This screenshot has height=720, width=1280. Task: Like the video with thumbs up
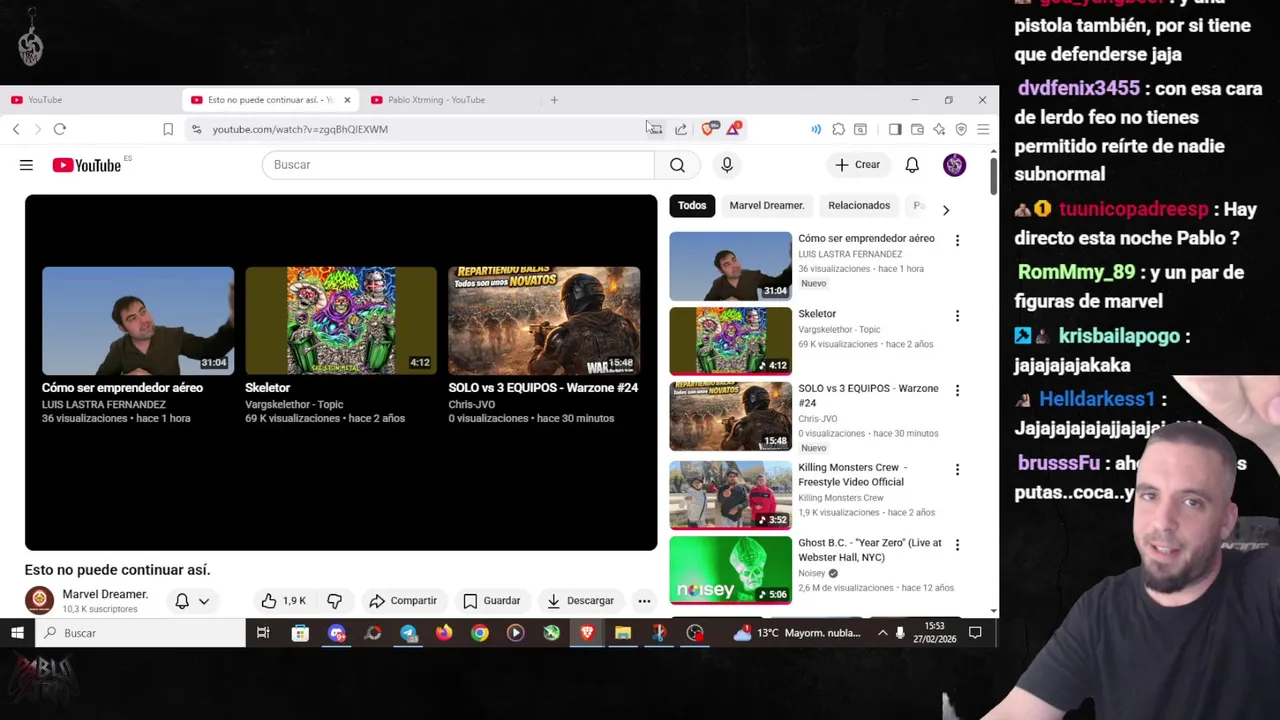pos(283,601)
